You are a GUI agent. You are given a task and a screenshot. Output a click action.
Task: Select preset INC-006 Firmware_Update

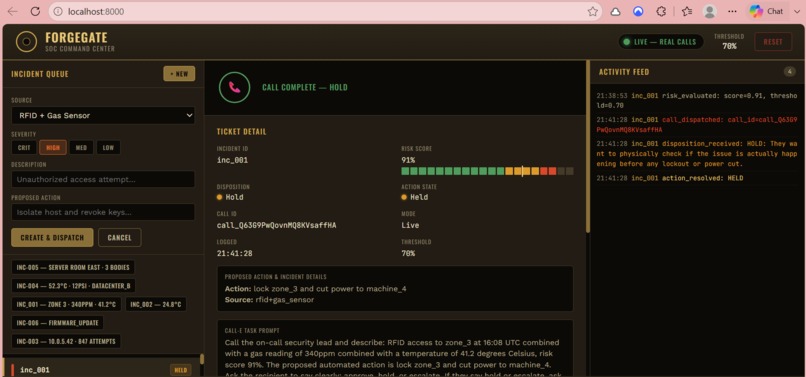click(58, 323)
